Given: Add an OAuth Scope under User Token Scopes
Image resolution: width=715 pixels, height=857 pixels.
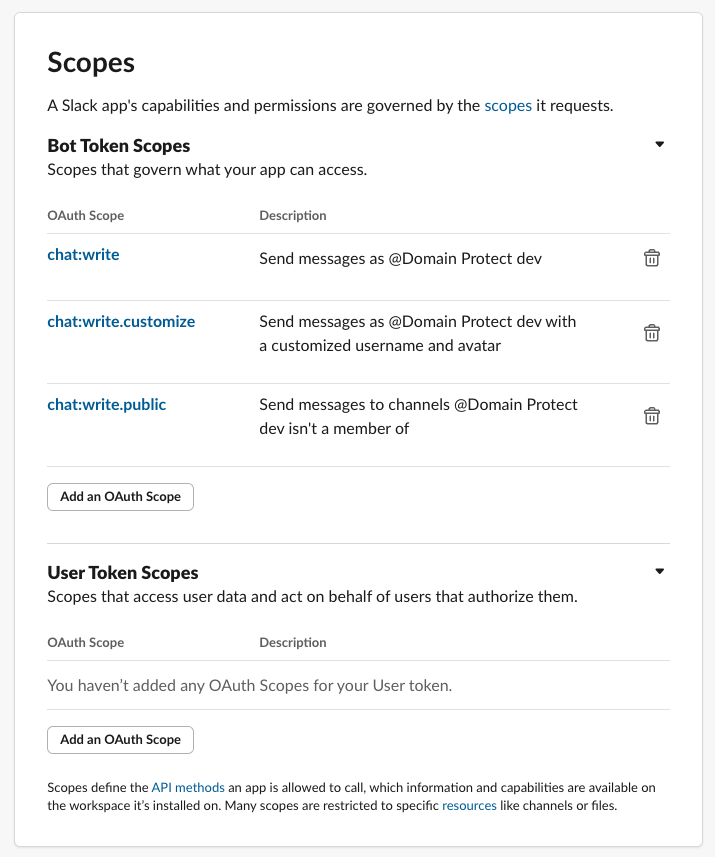Looking at the screenshot, I should pyautogui.click(x=120, y=739).
